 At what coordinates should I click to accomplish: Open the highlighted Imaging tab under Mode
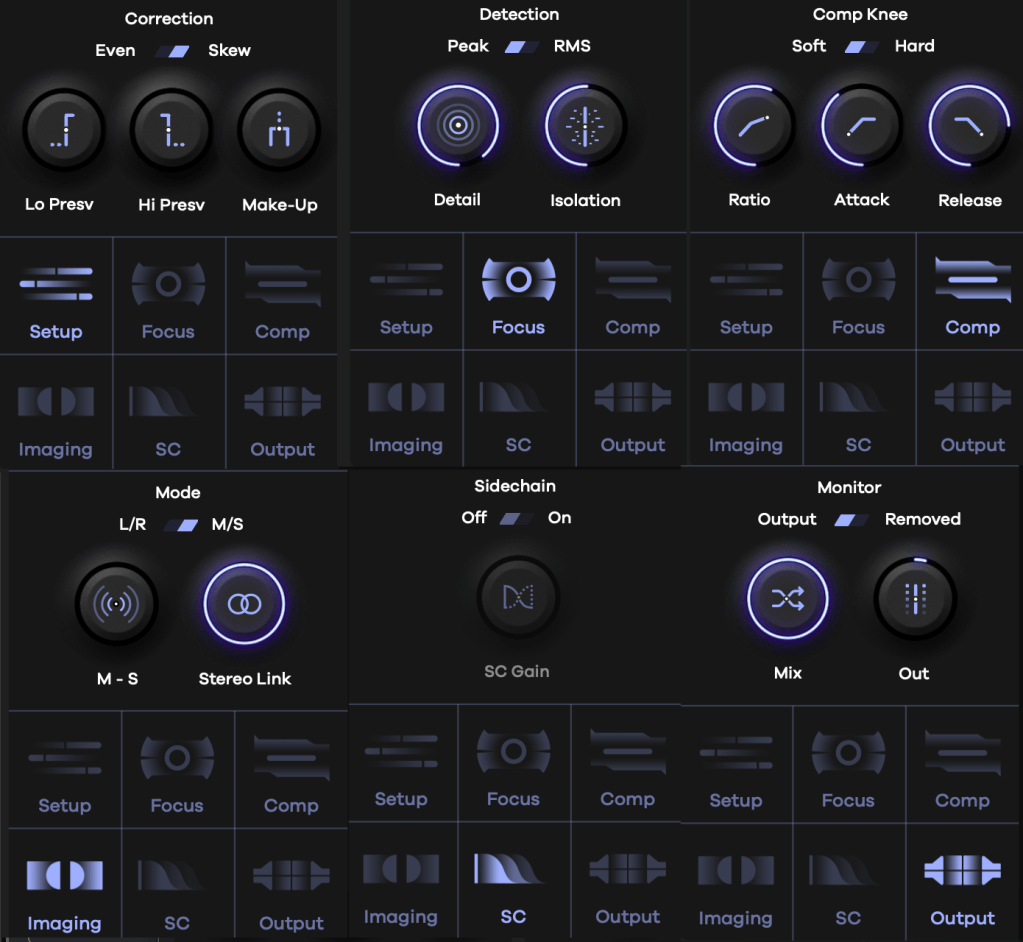click(64, 888)
